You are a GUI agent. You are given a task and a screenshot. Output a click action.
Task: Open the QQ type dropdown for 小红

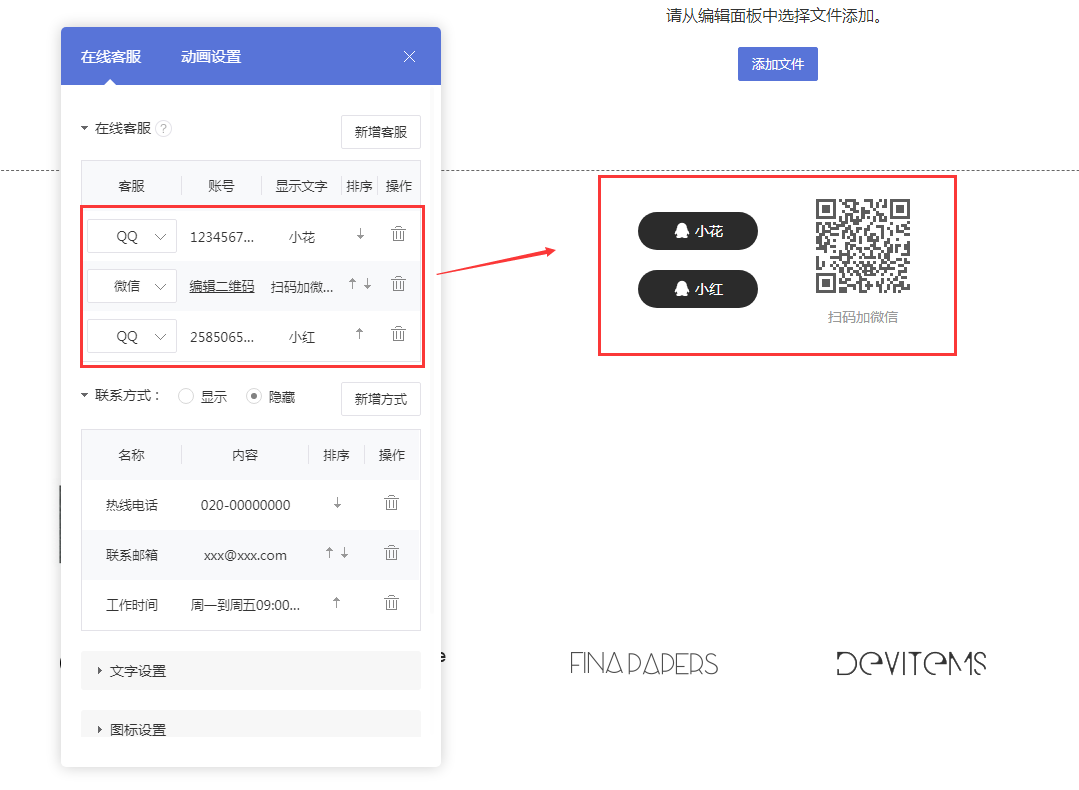132,337
